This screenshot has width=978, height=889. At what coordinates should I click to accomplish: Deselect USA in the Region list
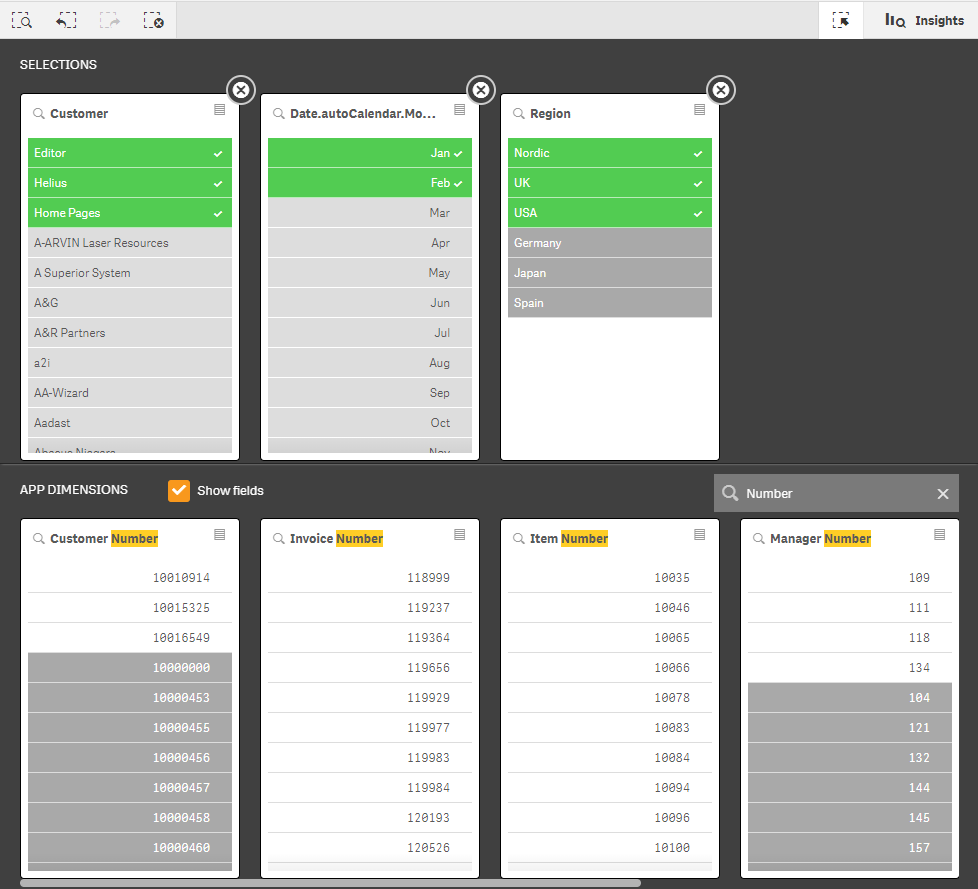[610, 213]
